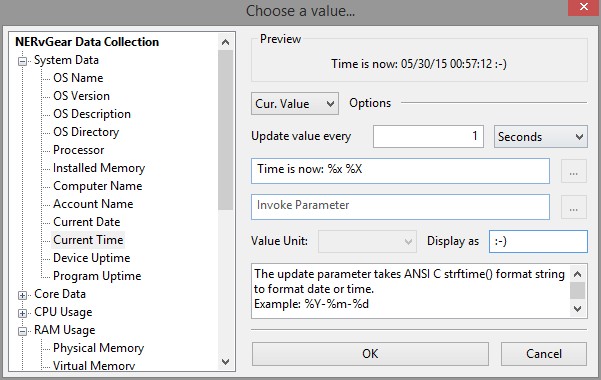Focus the Invoke Parameter field
This screenshot has height=380, width=601.
pos(401,207)
